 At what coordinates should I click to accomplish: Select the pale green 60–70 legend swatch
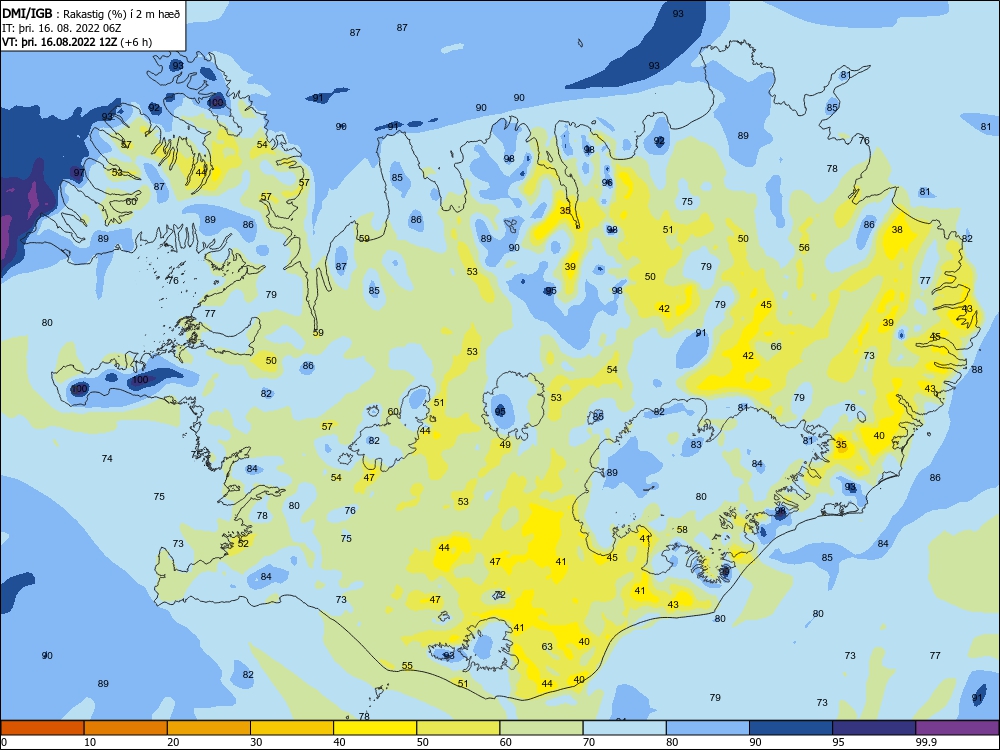541,728
